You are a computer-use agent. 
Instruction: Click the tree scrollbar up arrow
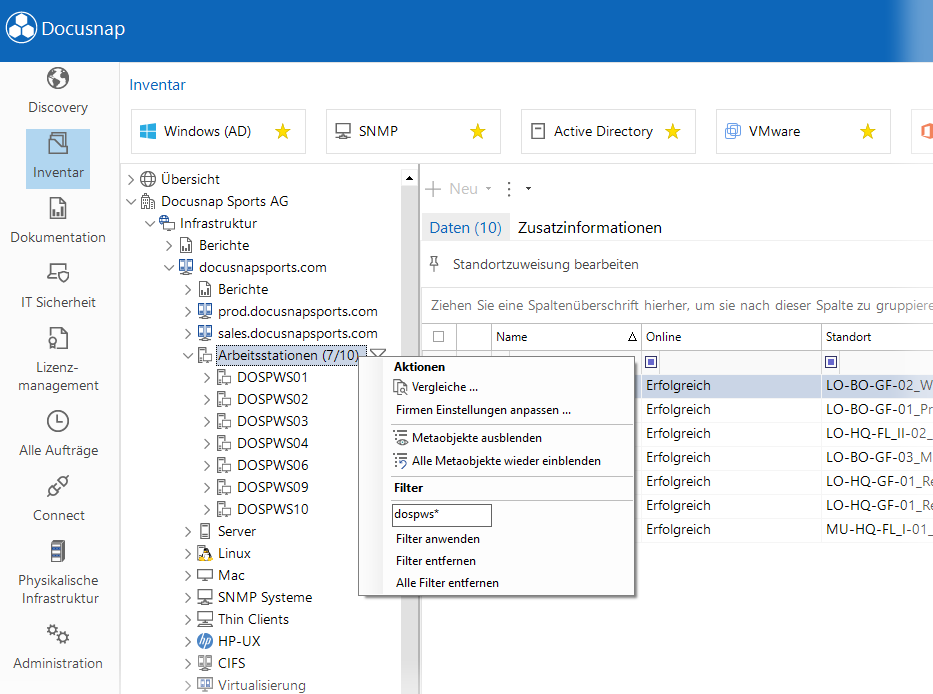point(409,177)
